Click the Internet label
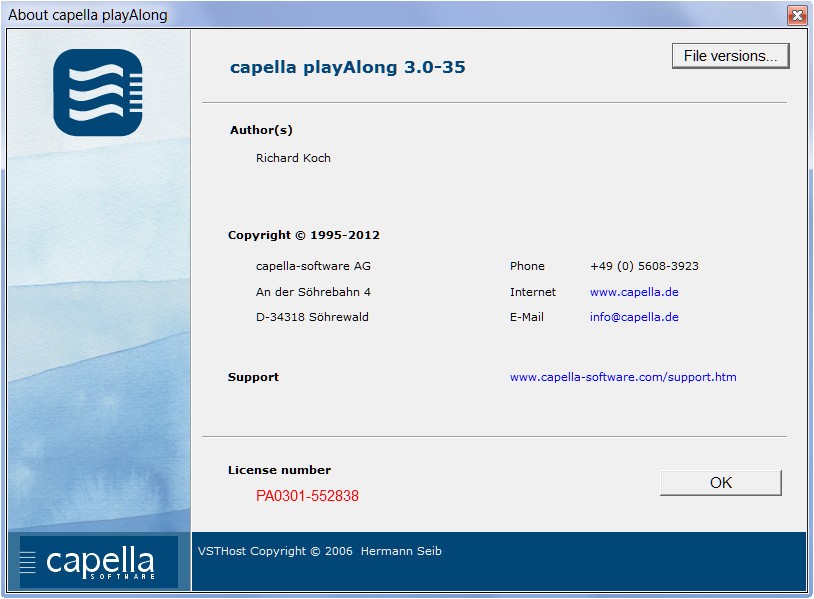 [x=533, y=292]
